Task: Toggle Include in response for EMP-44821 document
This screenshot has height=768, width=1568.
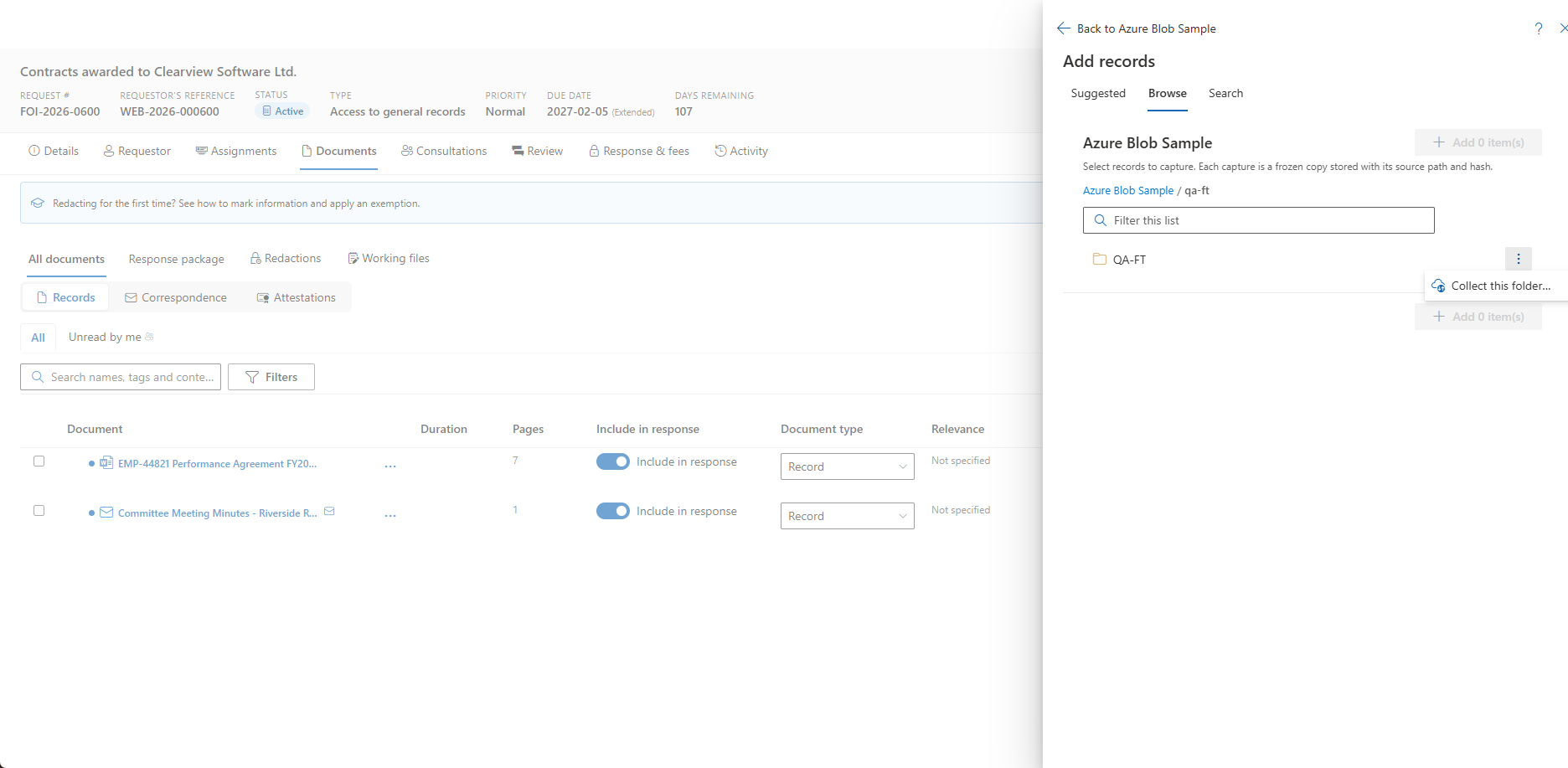Action: [x=613, y=461]
